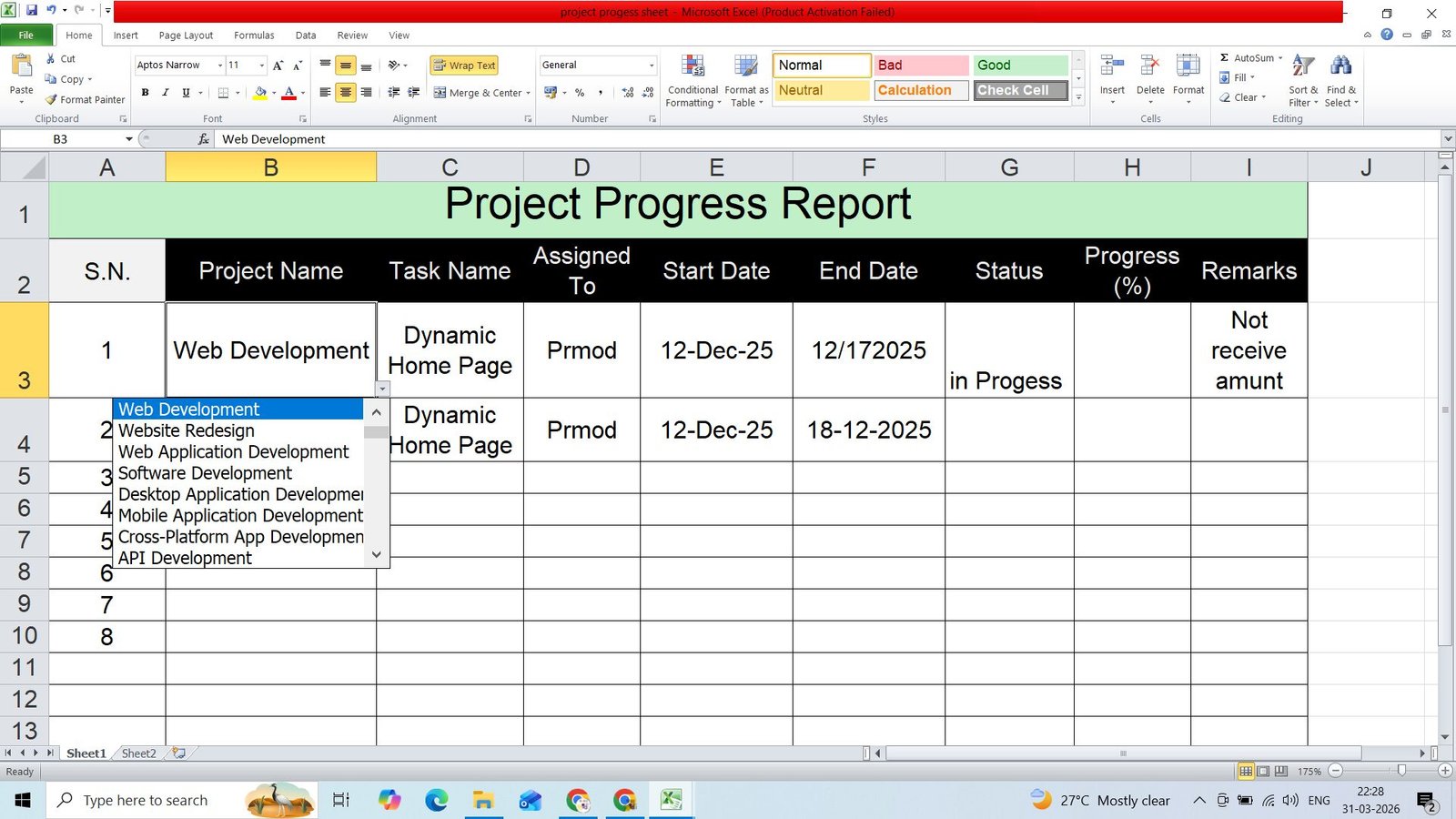Click the Windows taskbar search box
Viewport: 1456px width, 819px height.
pyautogui.click(x=182, y=800)
